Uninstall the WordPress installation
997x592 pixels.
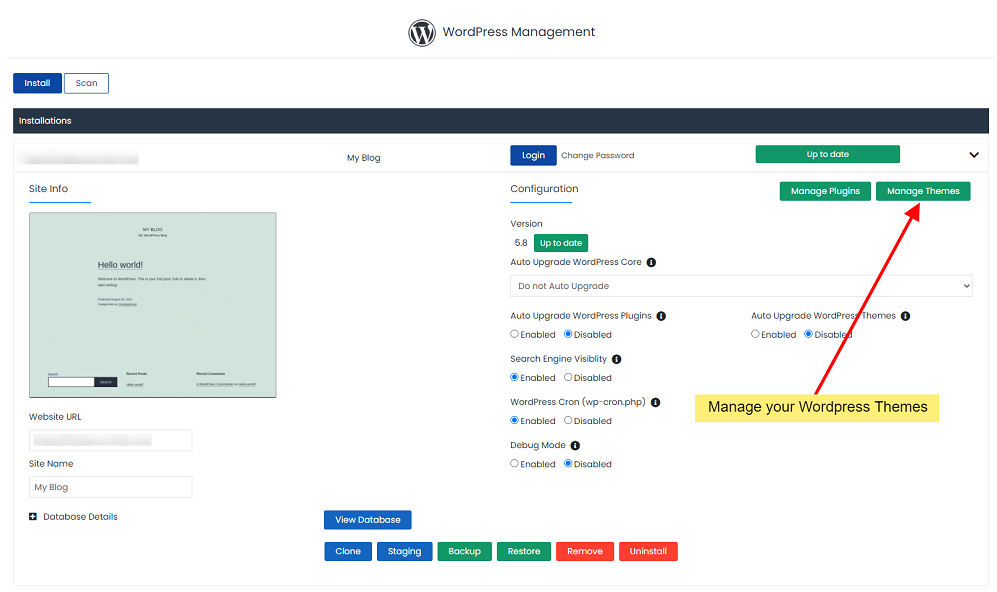tap(648, 551)
